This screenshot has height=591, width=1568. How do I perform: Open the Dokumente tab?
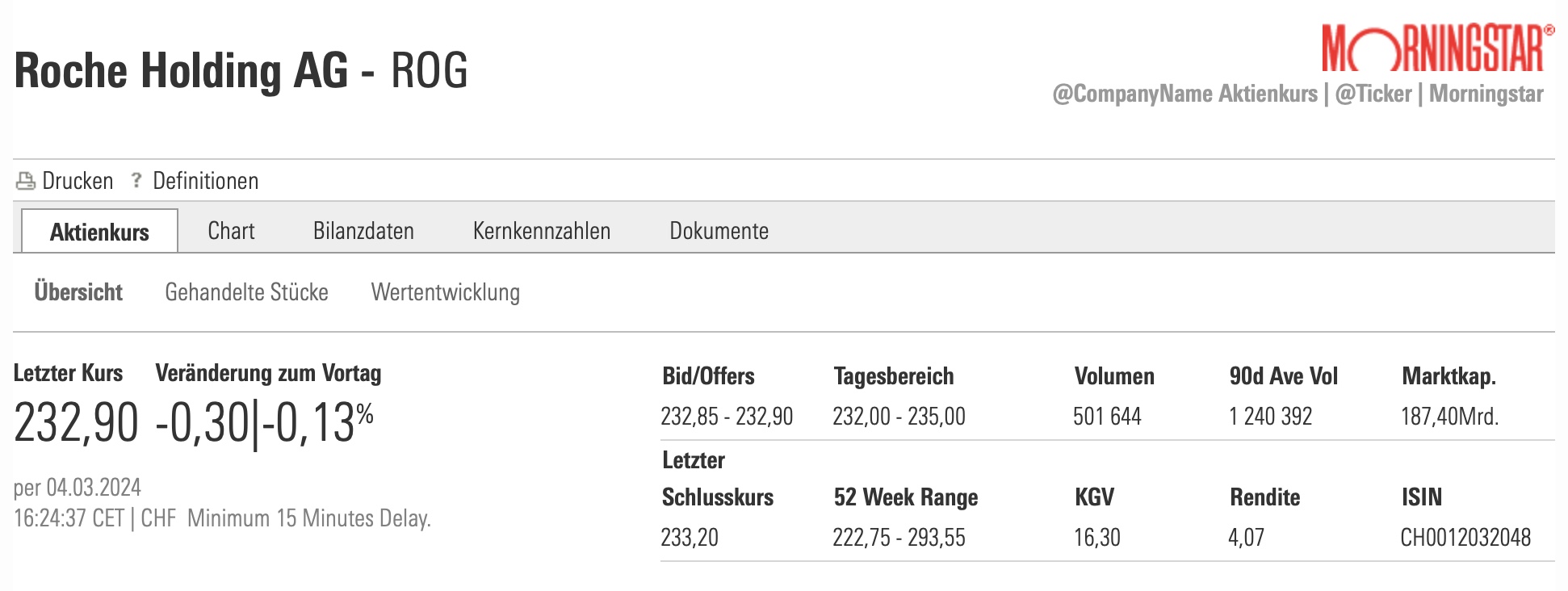coord(719,231)
